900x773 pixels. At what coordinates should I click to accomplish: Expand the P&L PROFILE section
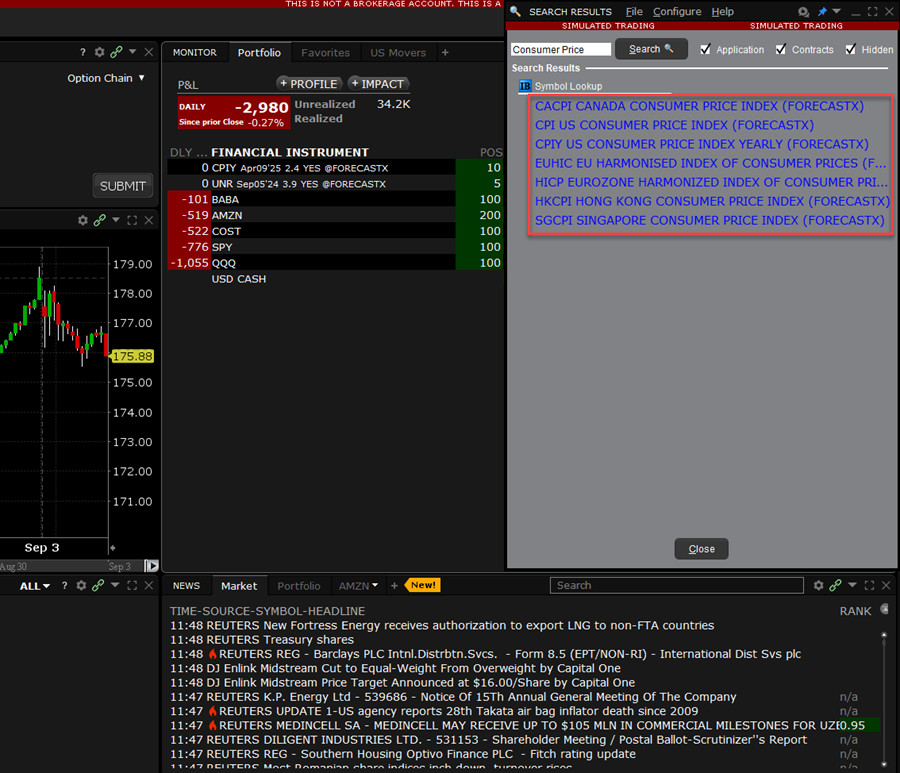coord(309,84)
